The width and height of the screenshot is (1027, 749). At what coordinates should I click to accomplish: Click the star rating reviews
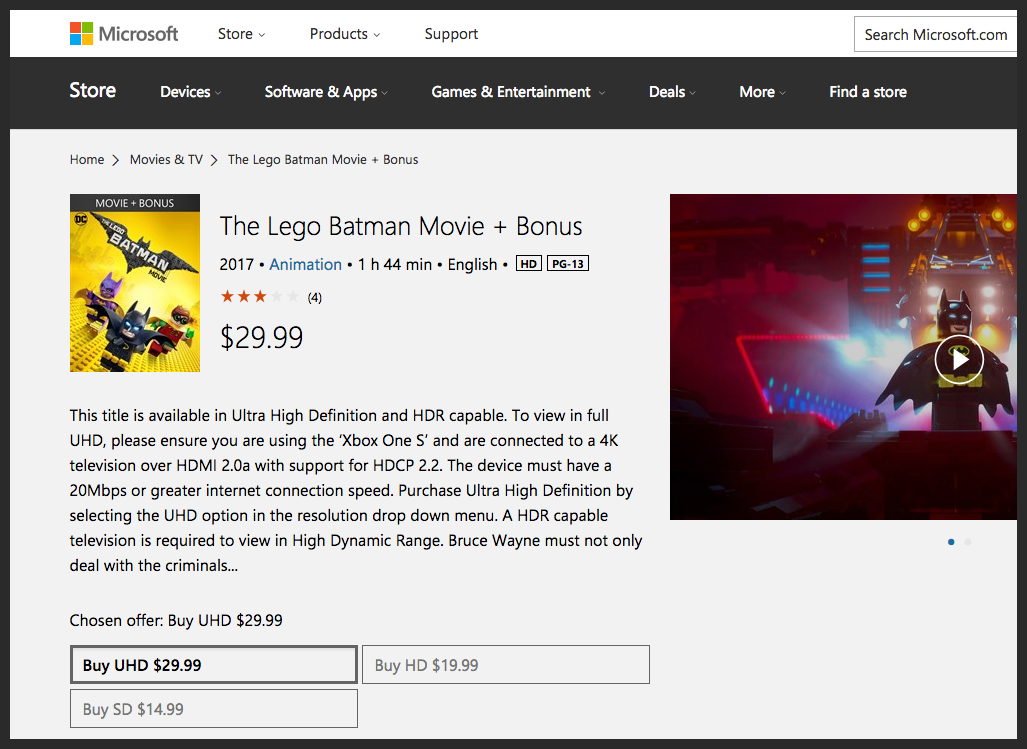(x=271, y=297)
